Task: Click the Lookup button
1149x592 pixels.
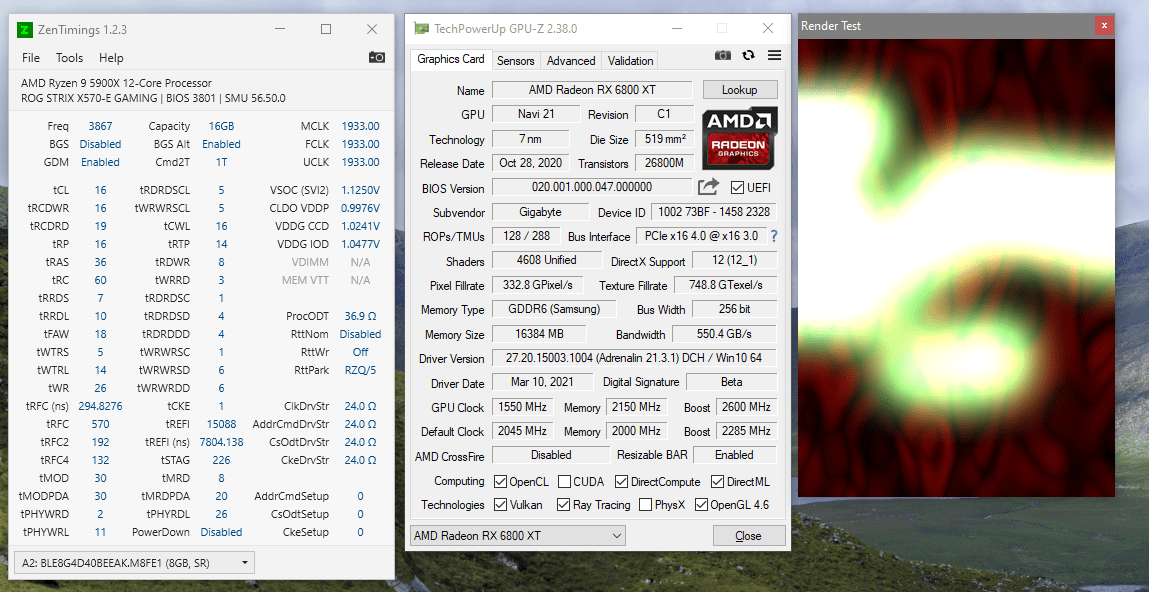Action: (x=739, y=89)
